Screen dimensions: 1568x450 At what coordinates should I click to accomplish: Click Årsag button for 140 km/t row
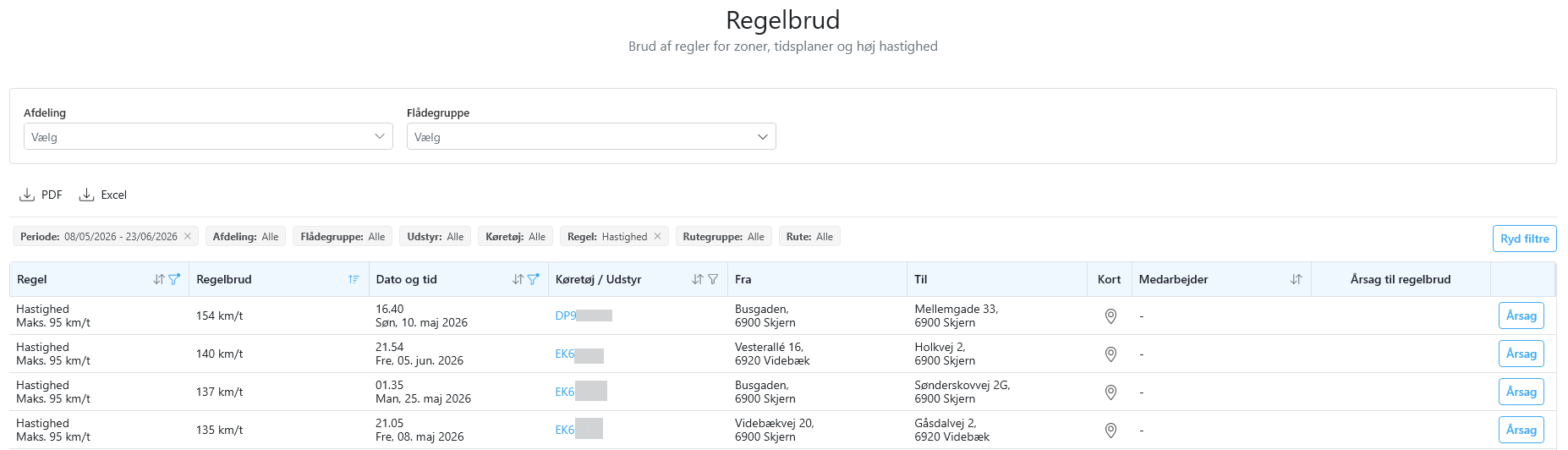pos(1521,354)
